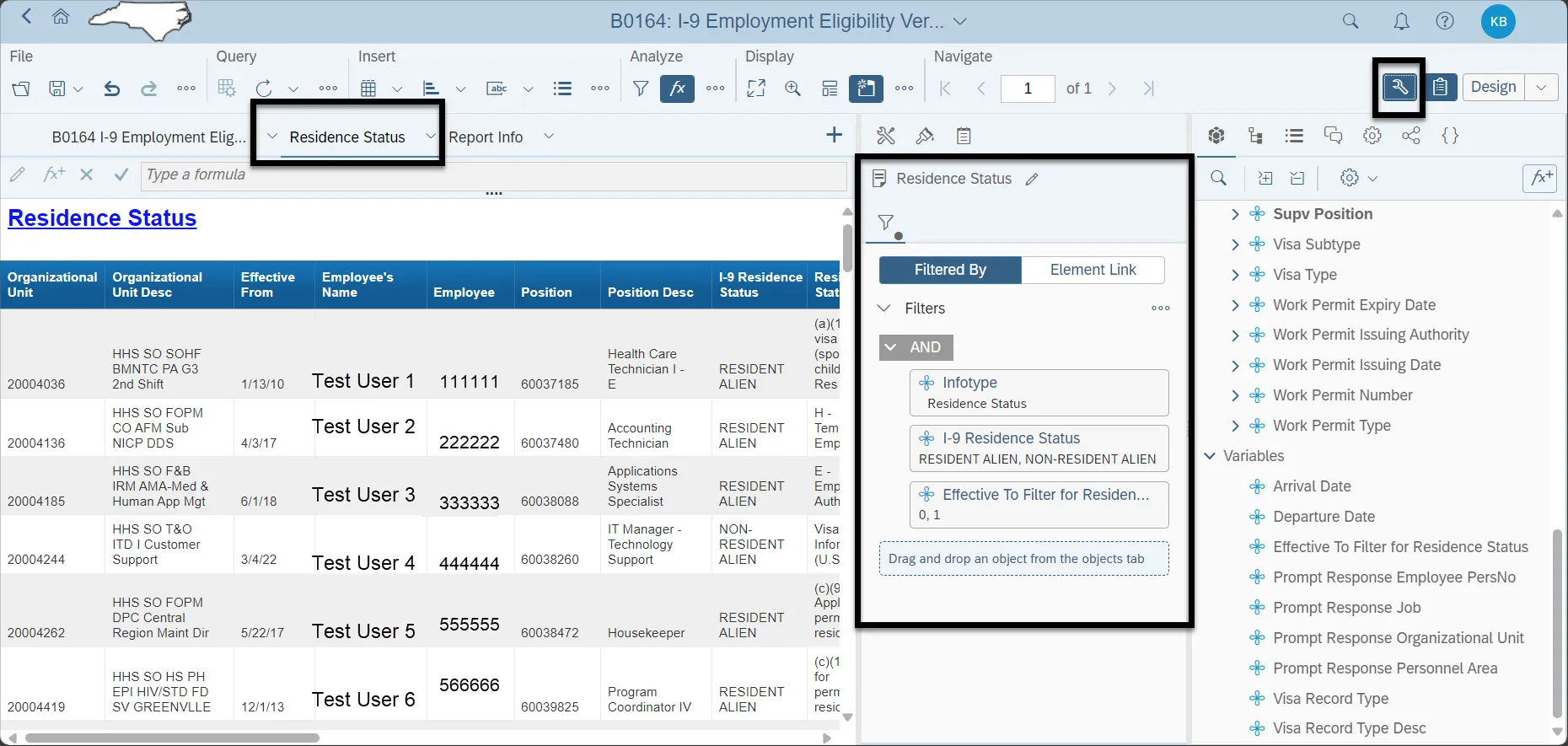This screenshot has height=746, width=1568.
Task: Expand the Work Permit Type object
Action: (x=1235, y=426)
